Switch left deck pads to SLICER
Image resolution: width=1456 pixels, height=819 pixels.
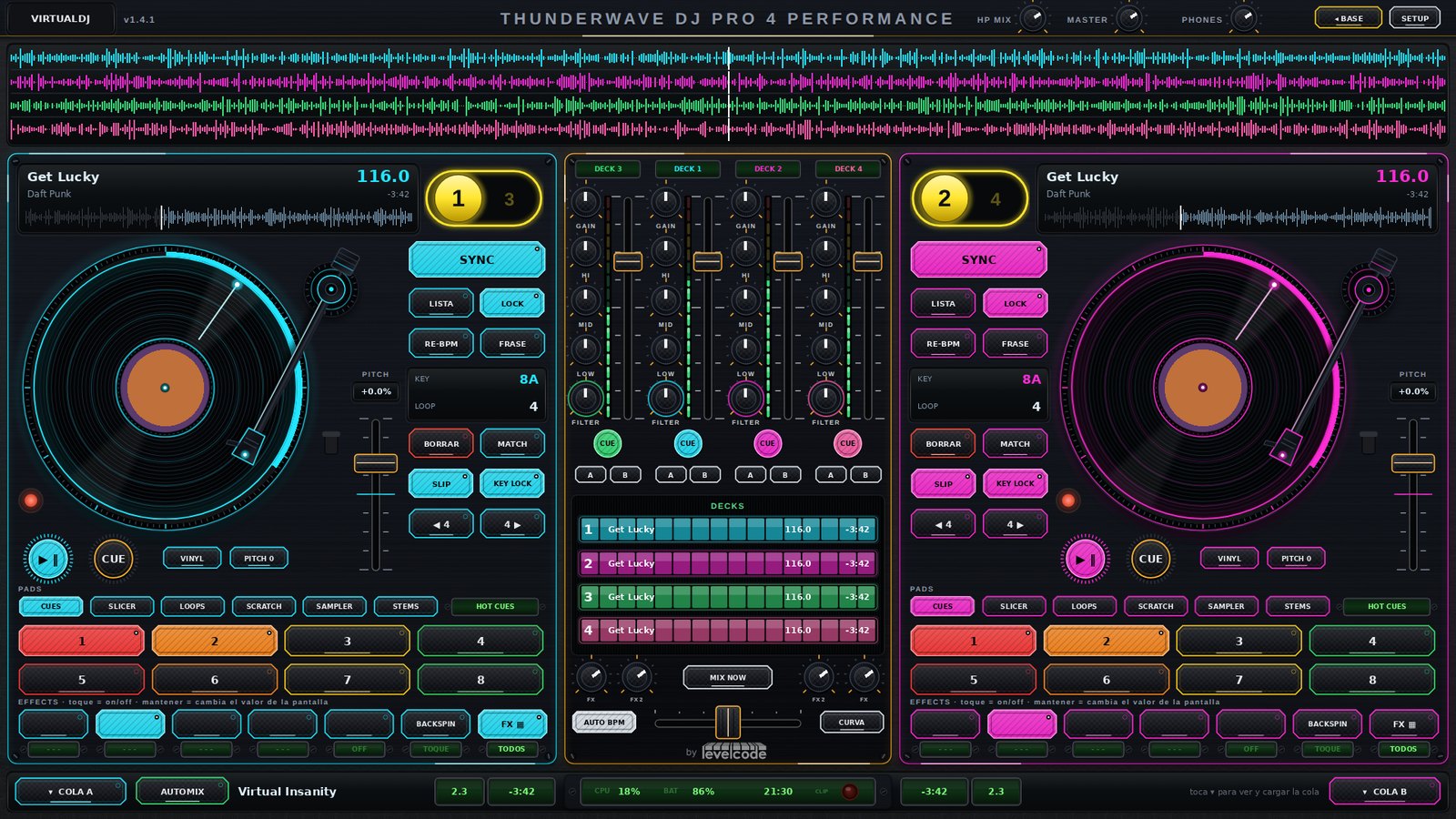coord(122,606)
